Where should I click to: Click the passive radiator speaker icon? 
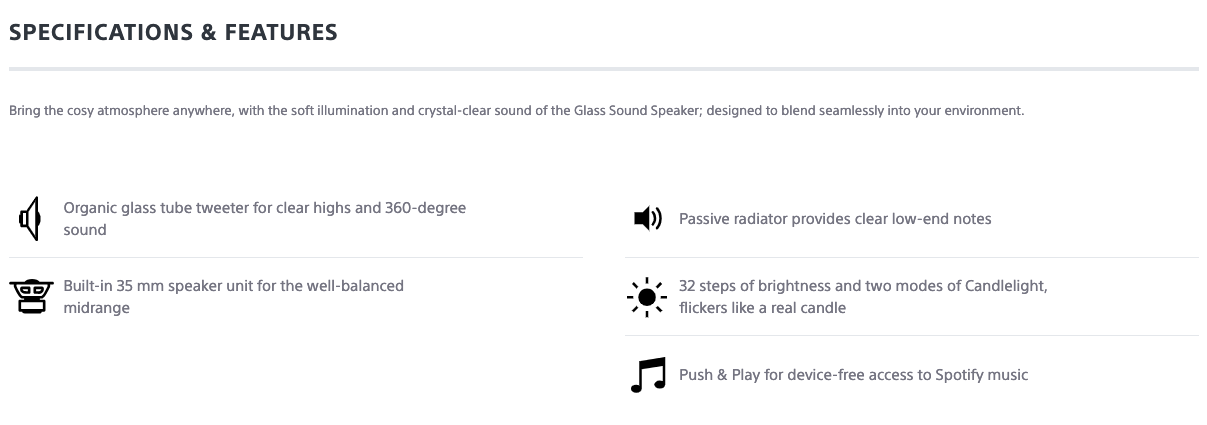[x=647, y=218]
